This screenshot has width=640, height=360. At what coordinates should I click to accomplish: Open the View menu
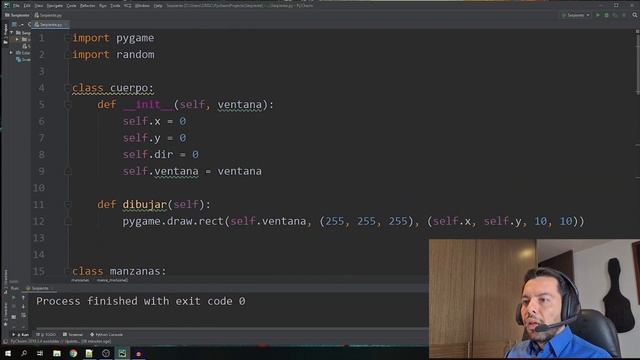click(x=39, y=6)
